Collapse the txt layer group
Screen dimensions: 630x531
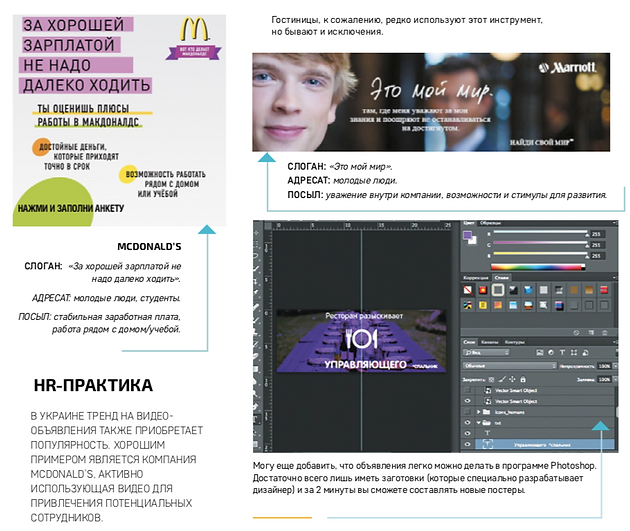click(x=479, y=423)
